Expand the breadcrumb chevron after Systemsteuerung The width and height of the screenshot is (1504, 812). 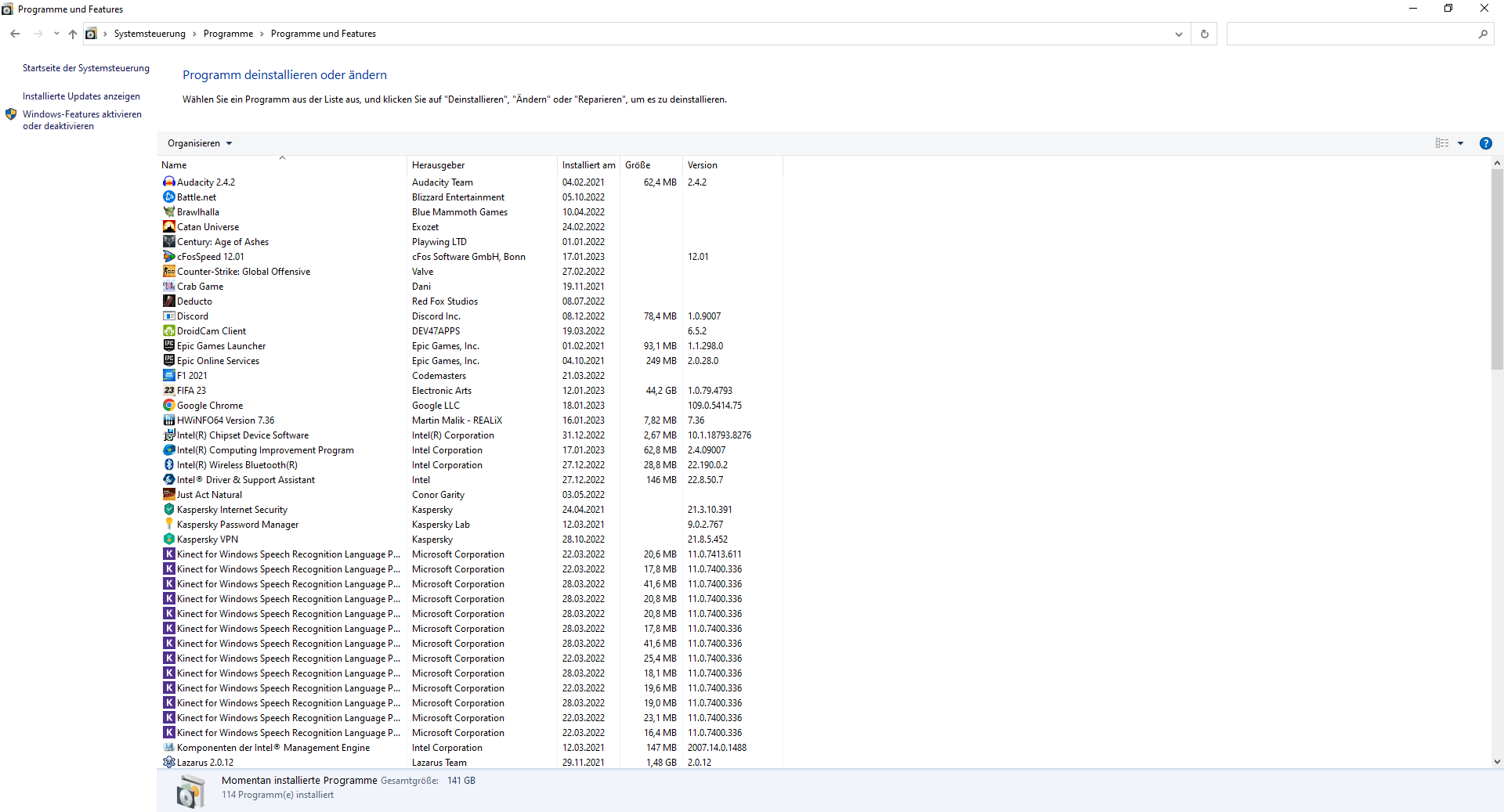point(194,34)
